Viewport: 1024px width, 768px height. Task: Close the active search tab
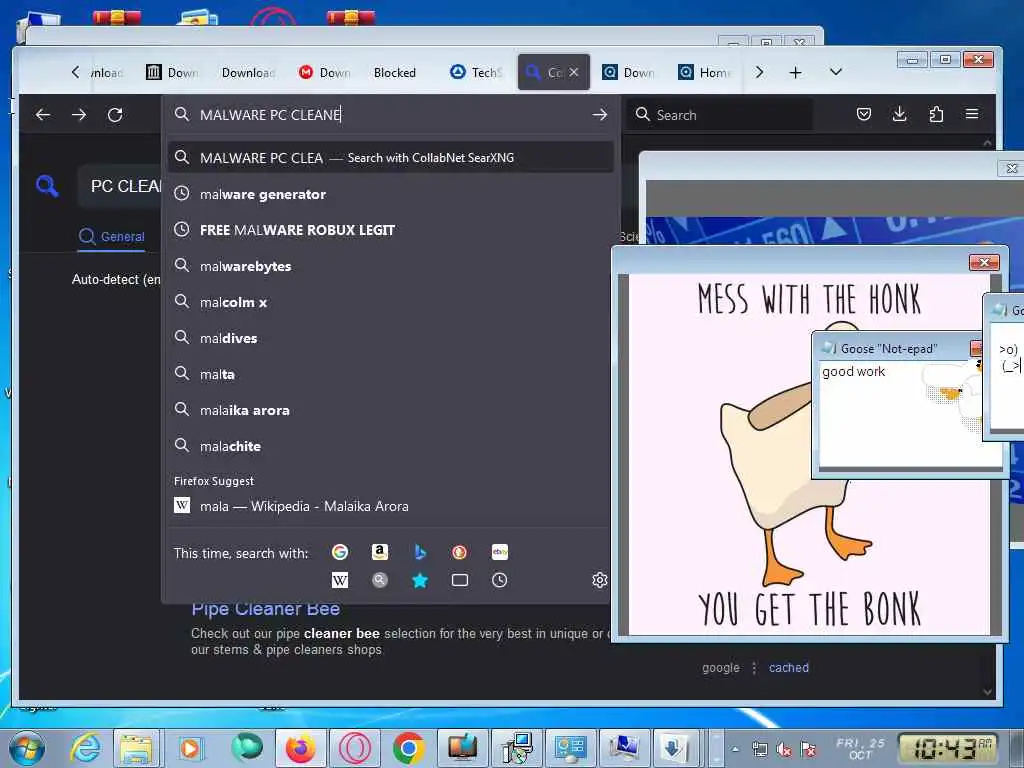tap(573, 72)
